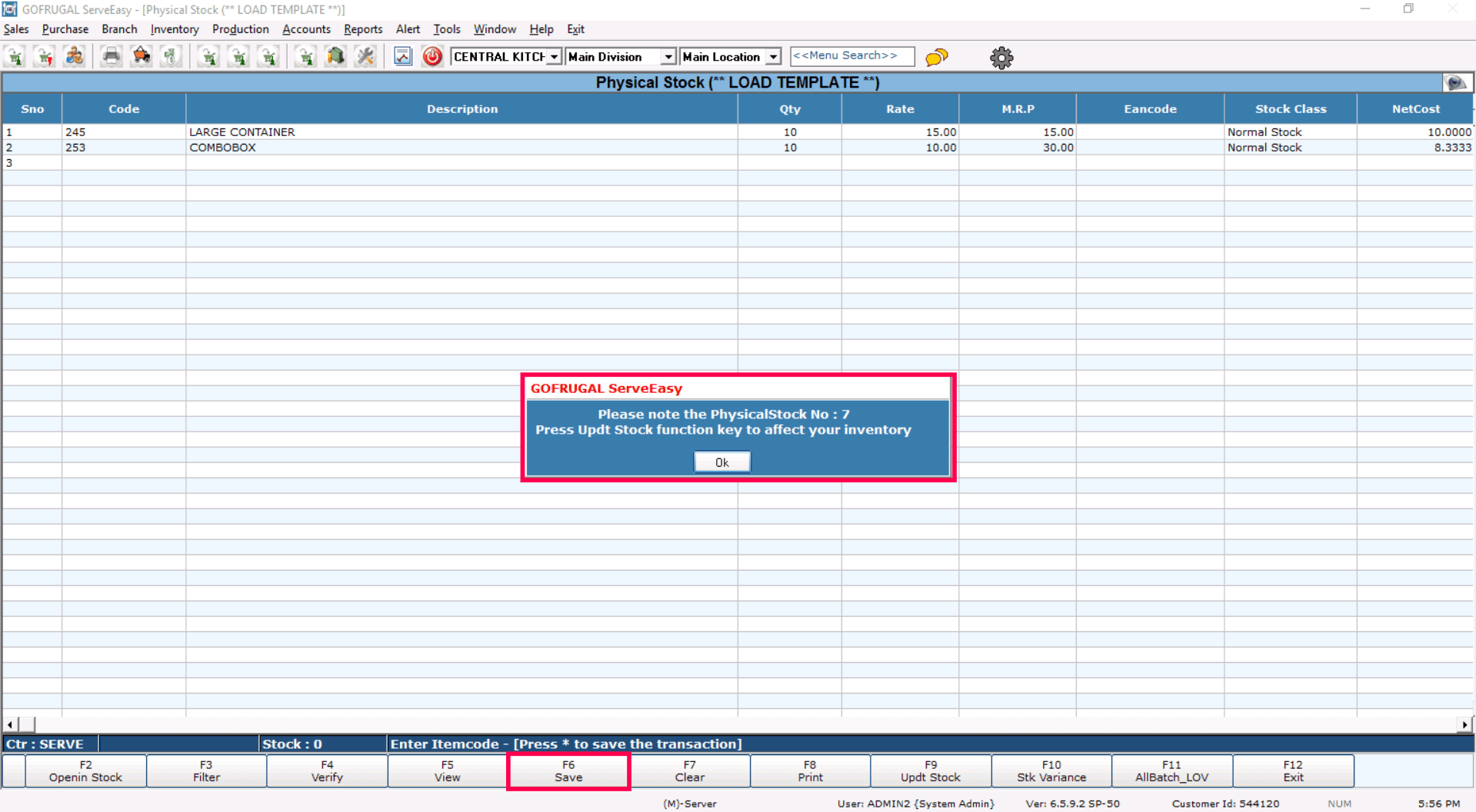Viewport: 1476px width, 812px height.
Task: Click the wrench and screwdriver tools icon
Action: (365, 57)
